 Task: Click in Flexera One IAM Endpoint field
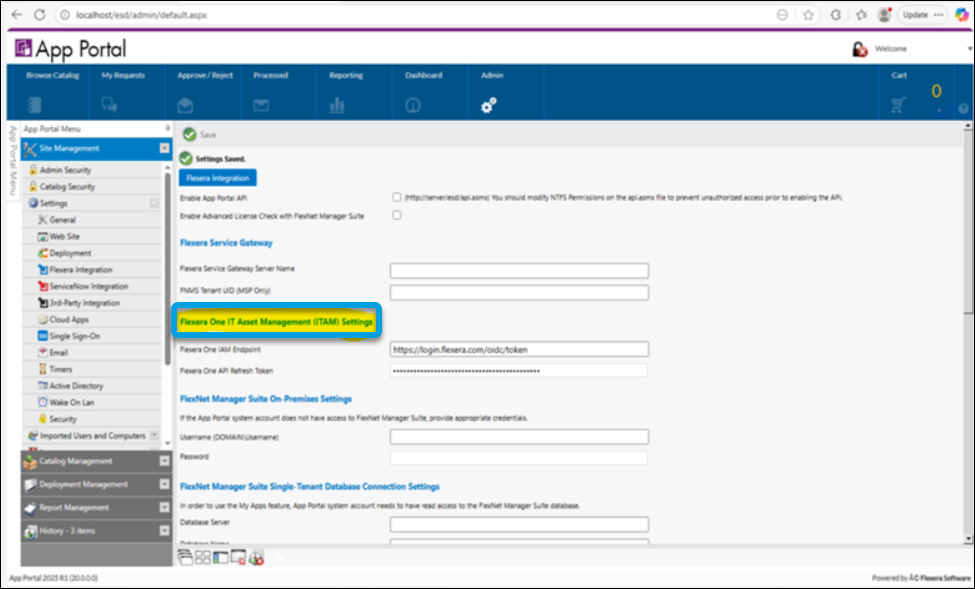519,350
